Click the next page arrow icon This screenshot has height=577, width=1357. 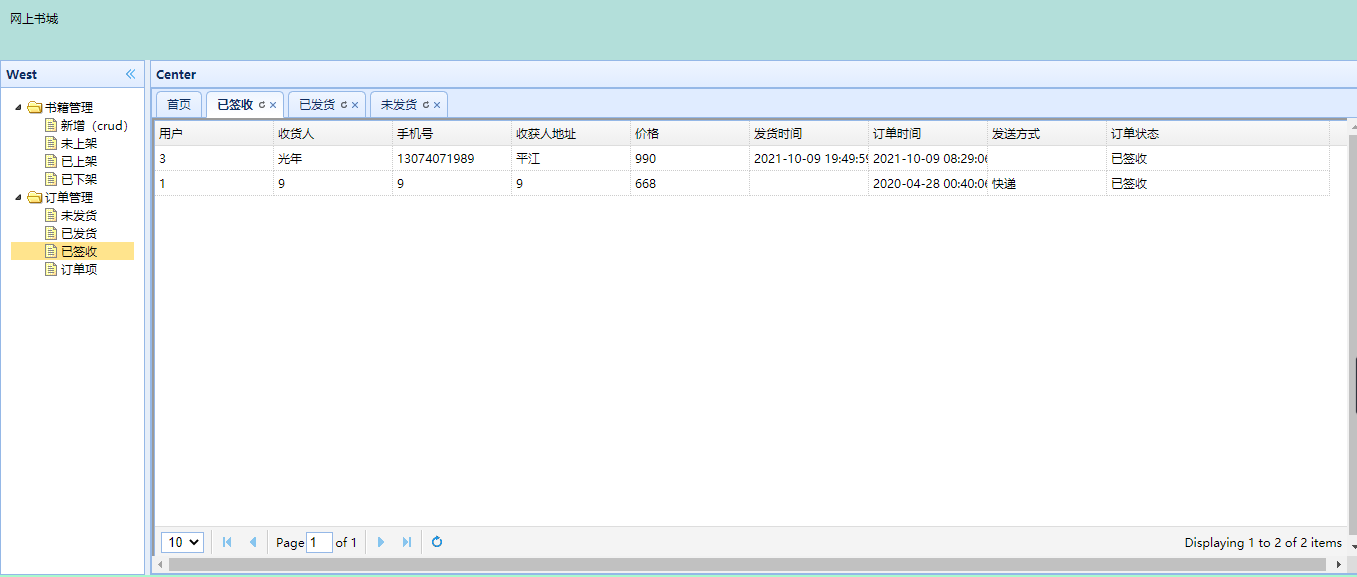(382, 542)
